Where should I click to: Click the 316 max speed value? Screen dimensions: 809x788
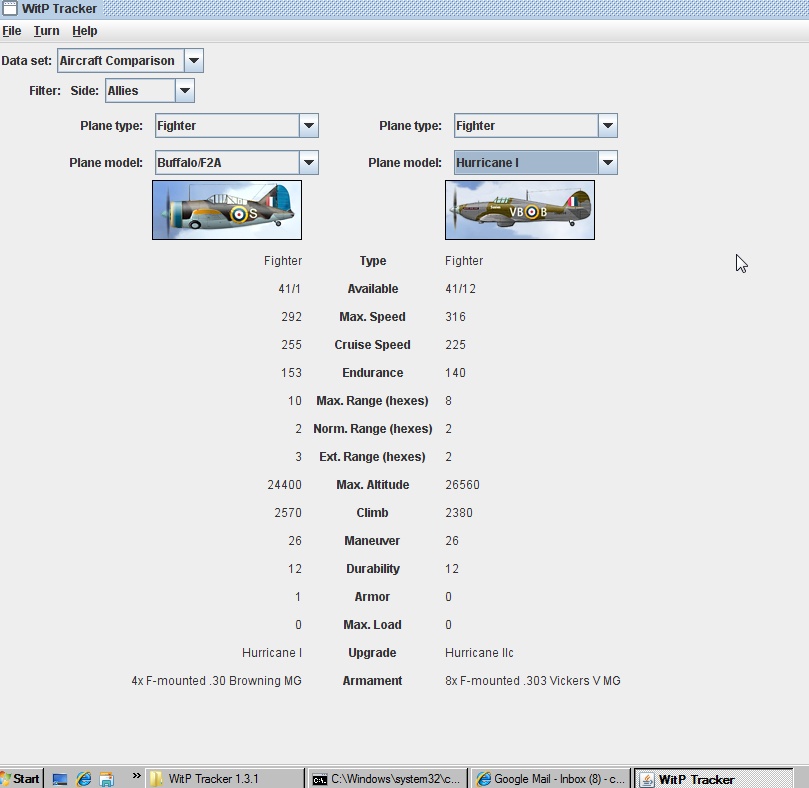pyautogui.click(x=455, y=317)
